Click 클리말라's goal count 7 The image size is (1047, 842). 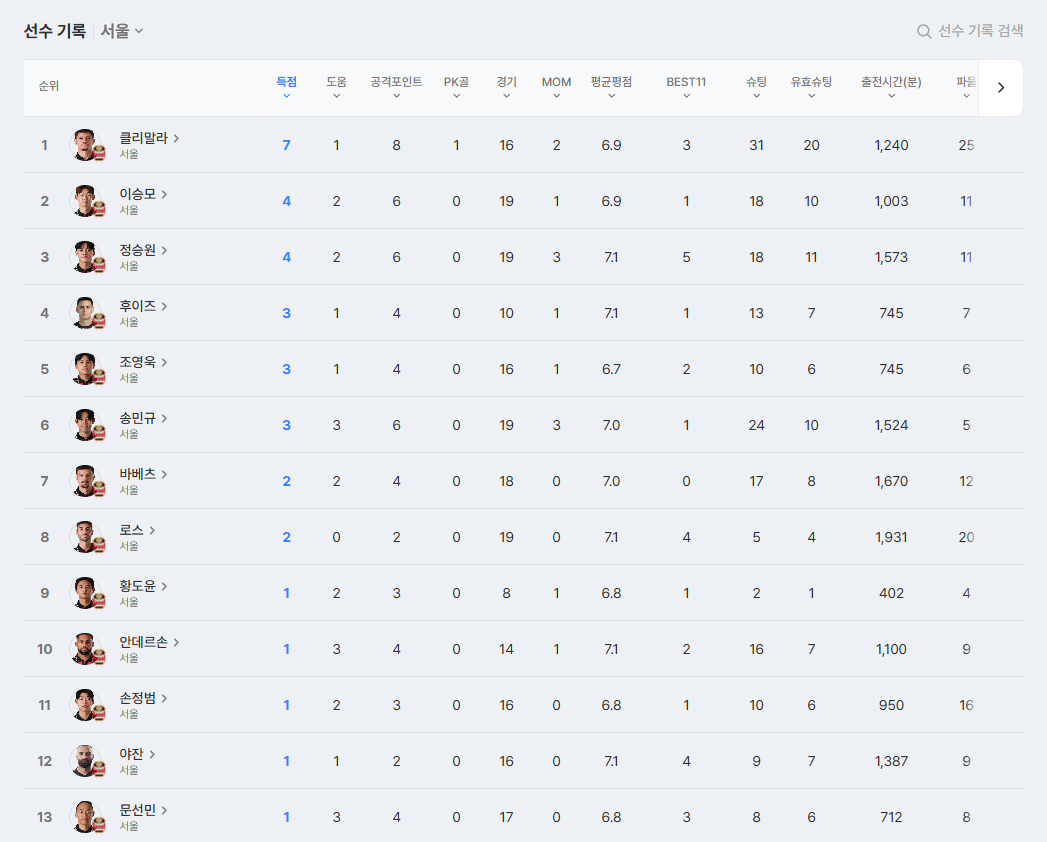click(x=286, y=145)
